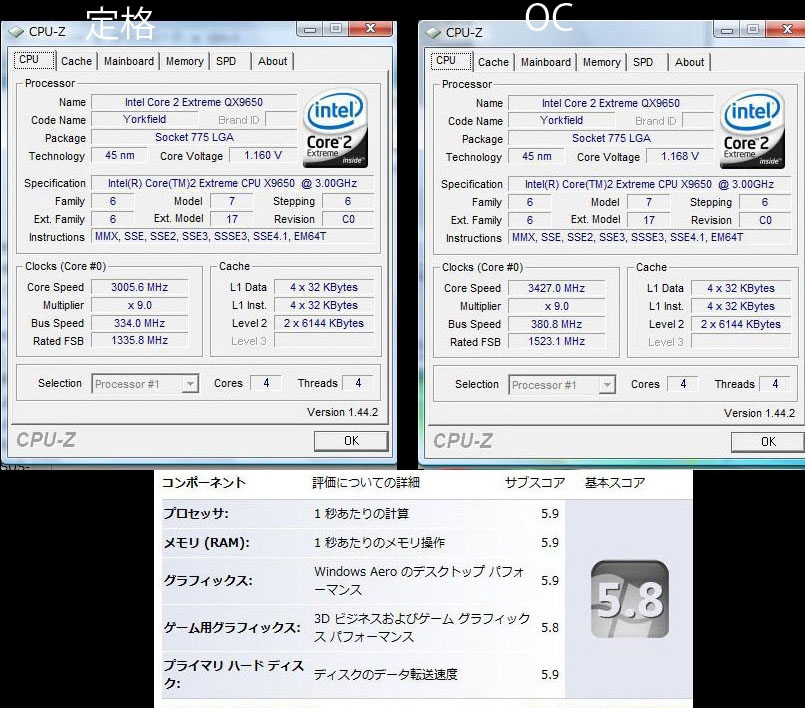Image resolution: width=805 pixels, height=708 pixels.
Task: Open the About tab in the right OC window
Action: [x=689, y=62]
